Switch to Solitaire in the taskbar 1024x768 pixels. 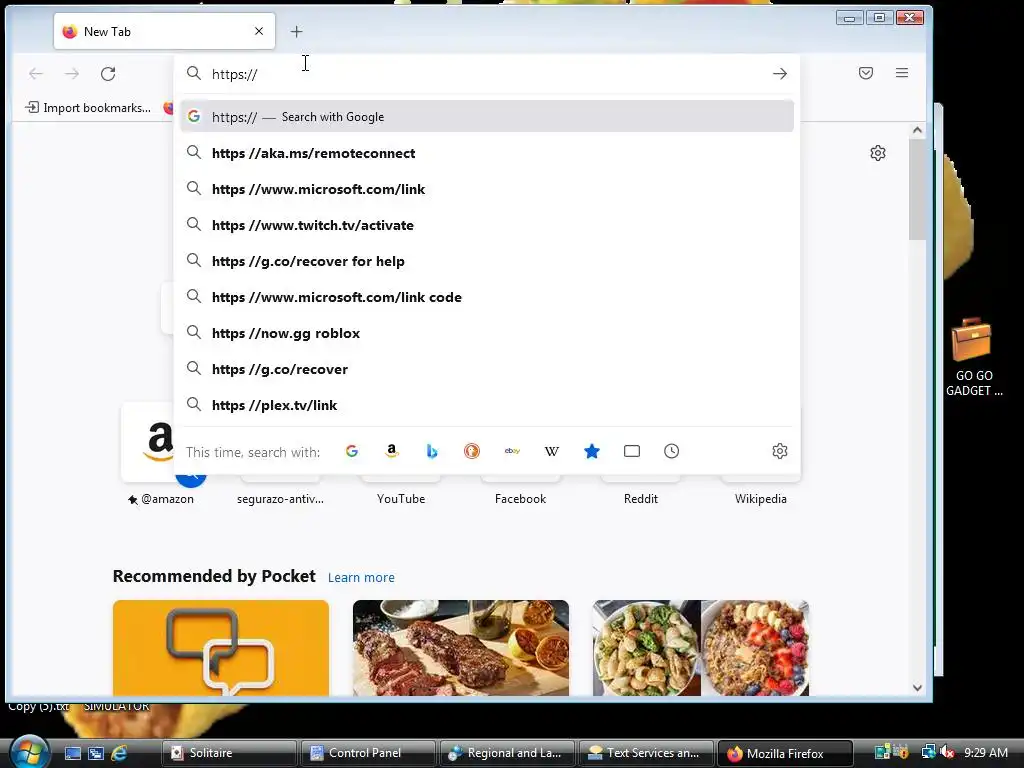click(229, 753)
